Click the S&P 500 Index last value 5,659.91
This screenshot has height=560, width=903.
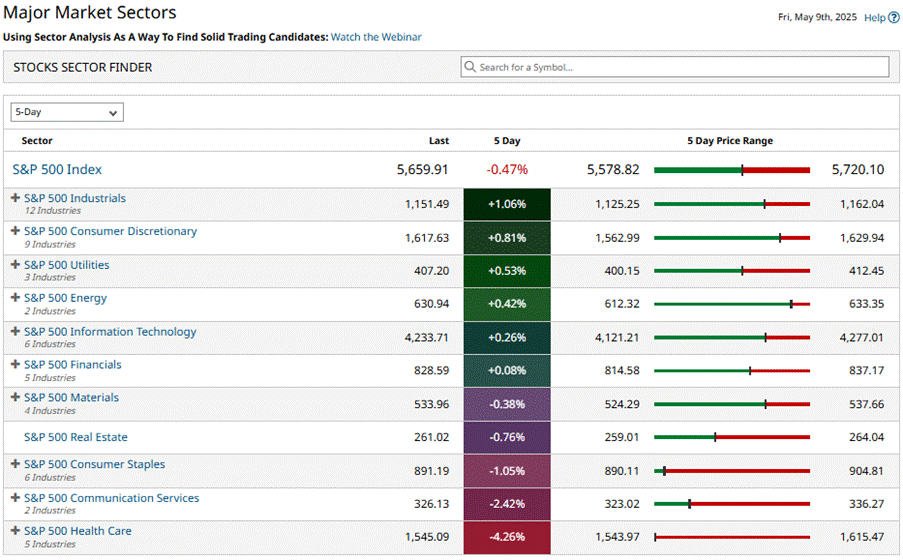[422, 169]
